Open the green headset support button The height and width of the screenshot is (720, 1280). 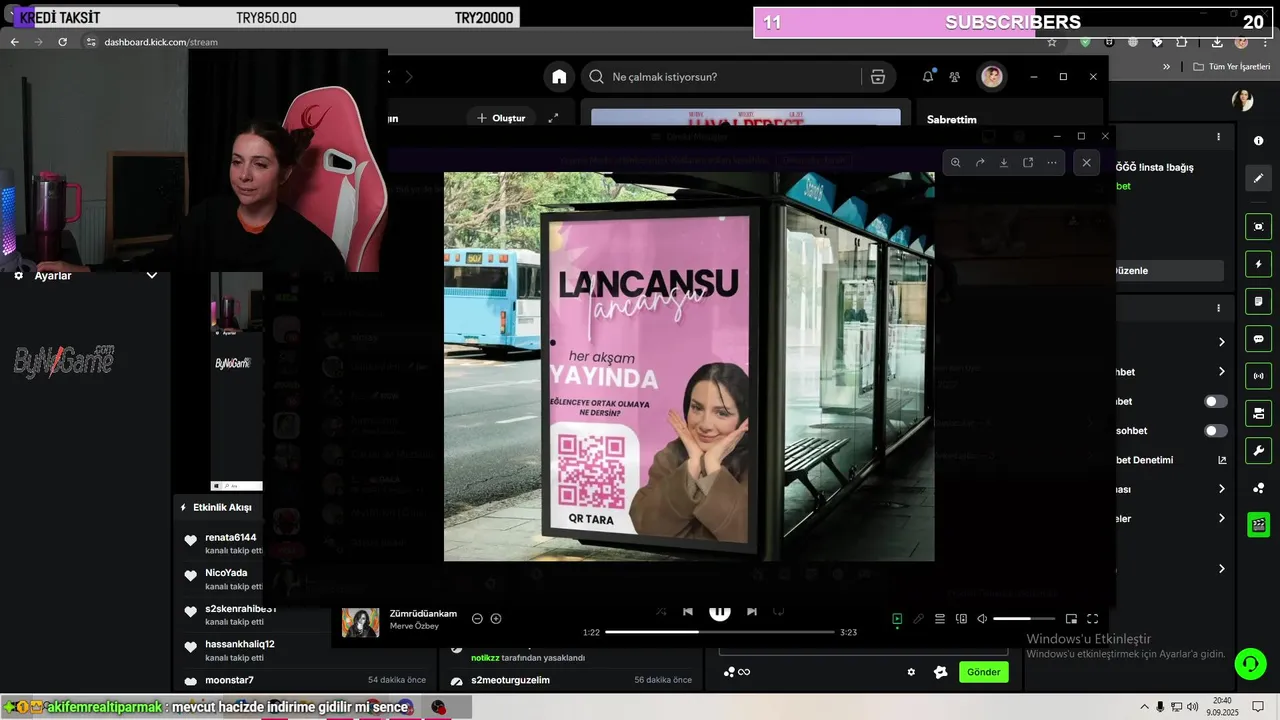(x=1249, y=664)
